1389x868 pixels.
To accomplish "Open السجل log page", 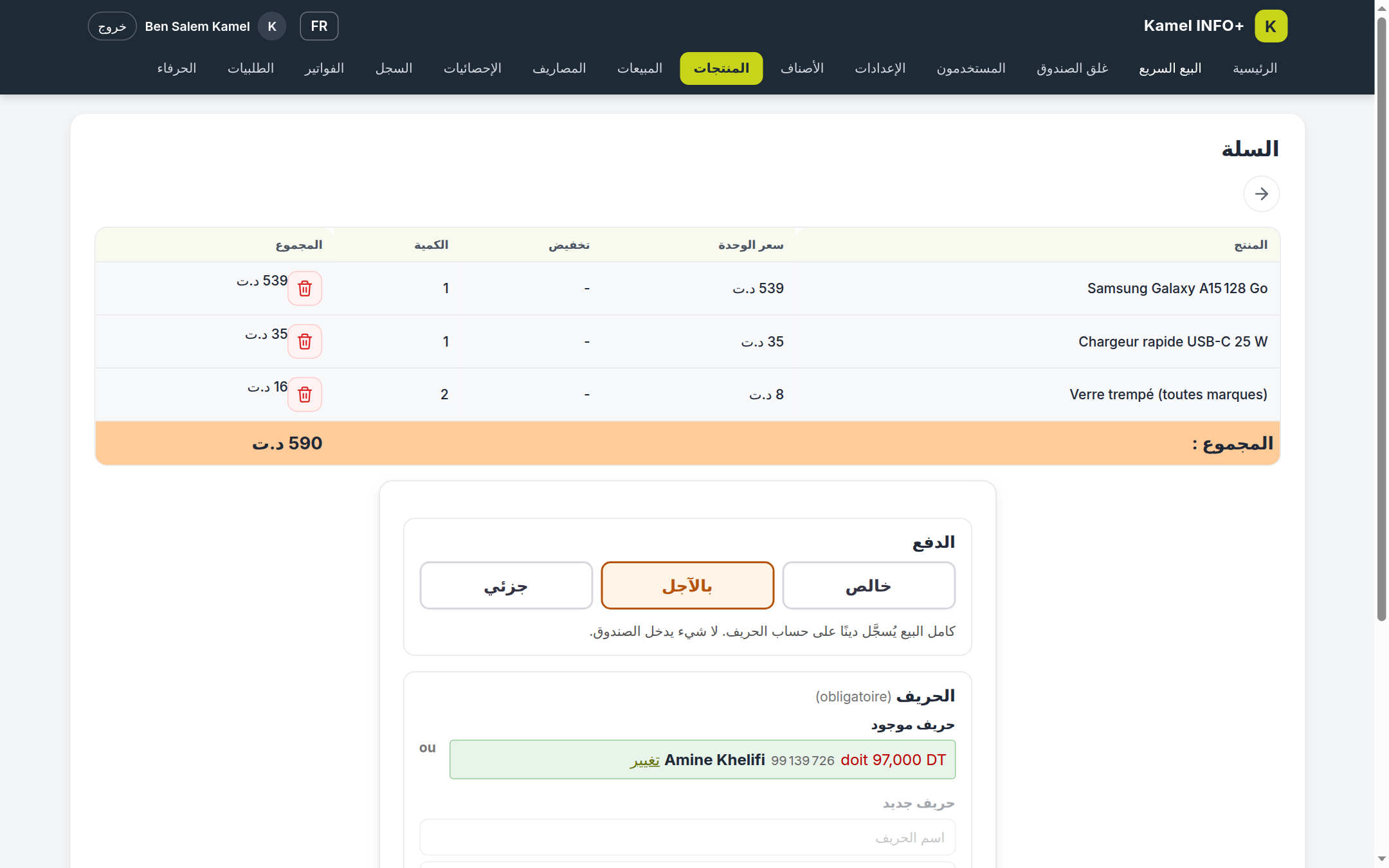I will pos(394,68).
